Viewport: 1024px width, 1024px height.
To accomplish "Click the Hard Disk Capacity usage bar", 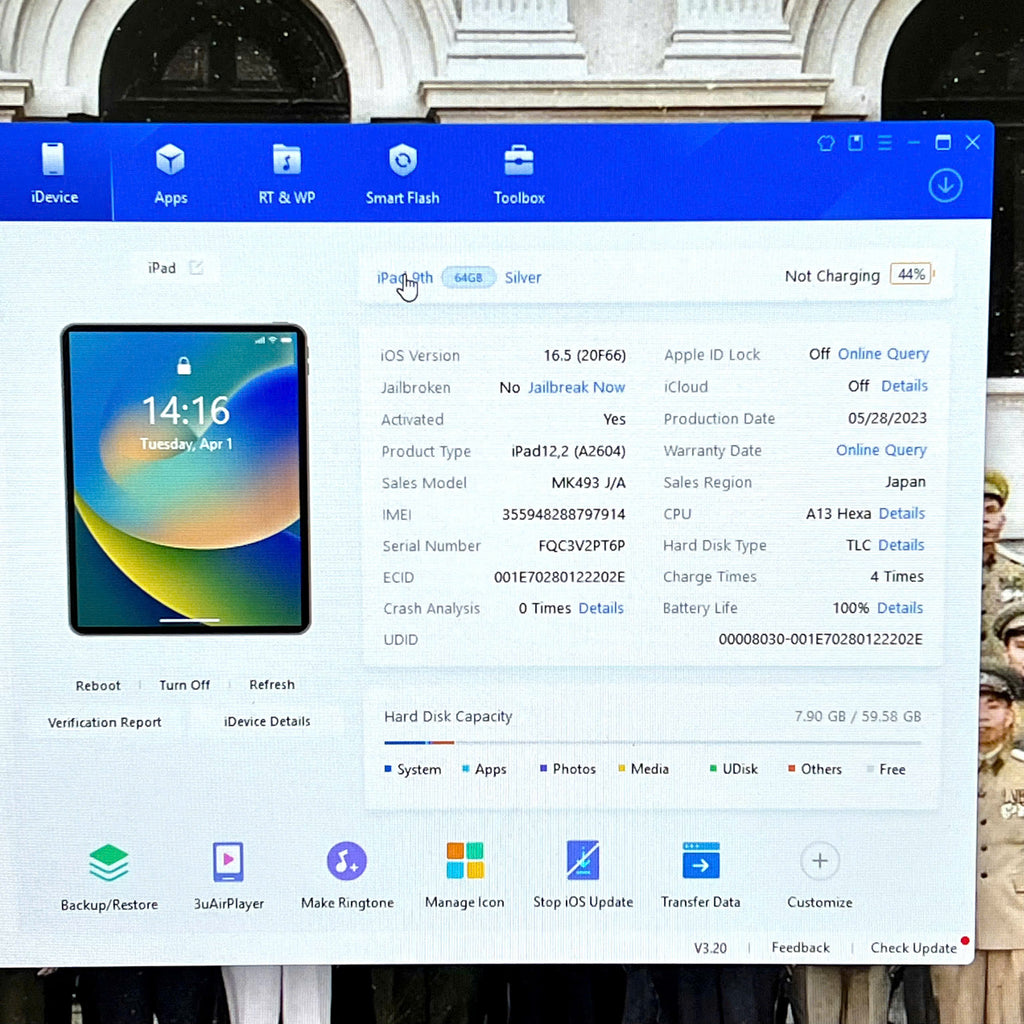I will click(652, 742).
